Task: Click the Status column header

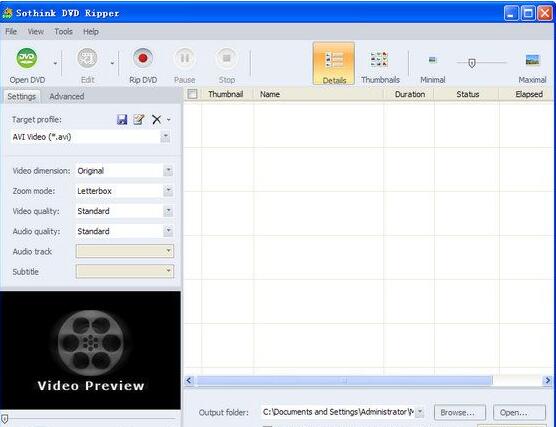Action: (467, 94)
